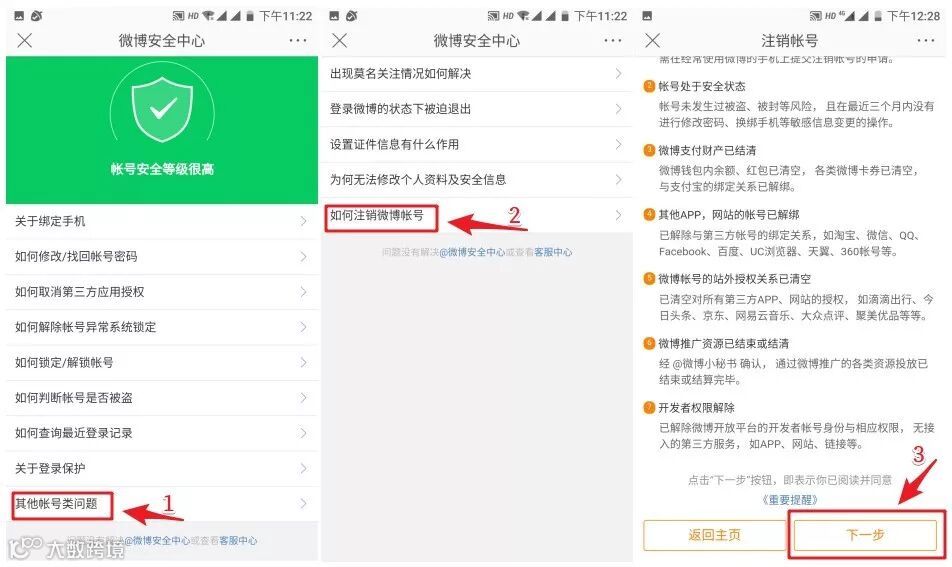This screenshot has width=952, height=567.
Task: Open 登录微博的状态下被迫退出 item
Action: point(477,109)
